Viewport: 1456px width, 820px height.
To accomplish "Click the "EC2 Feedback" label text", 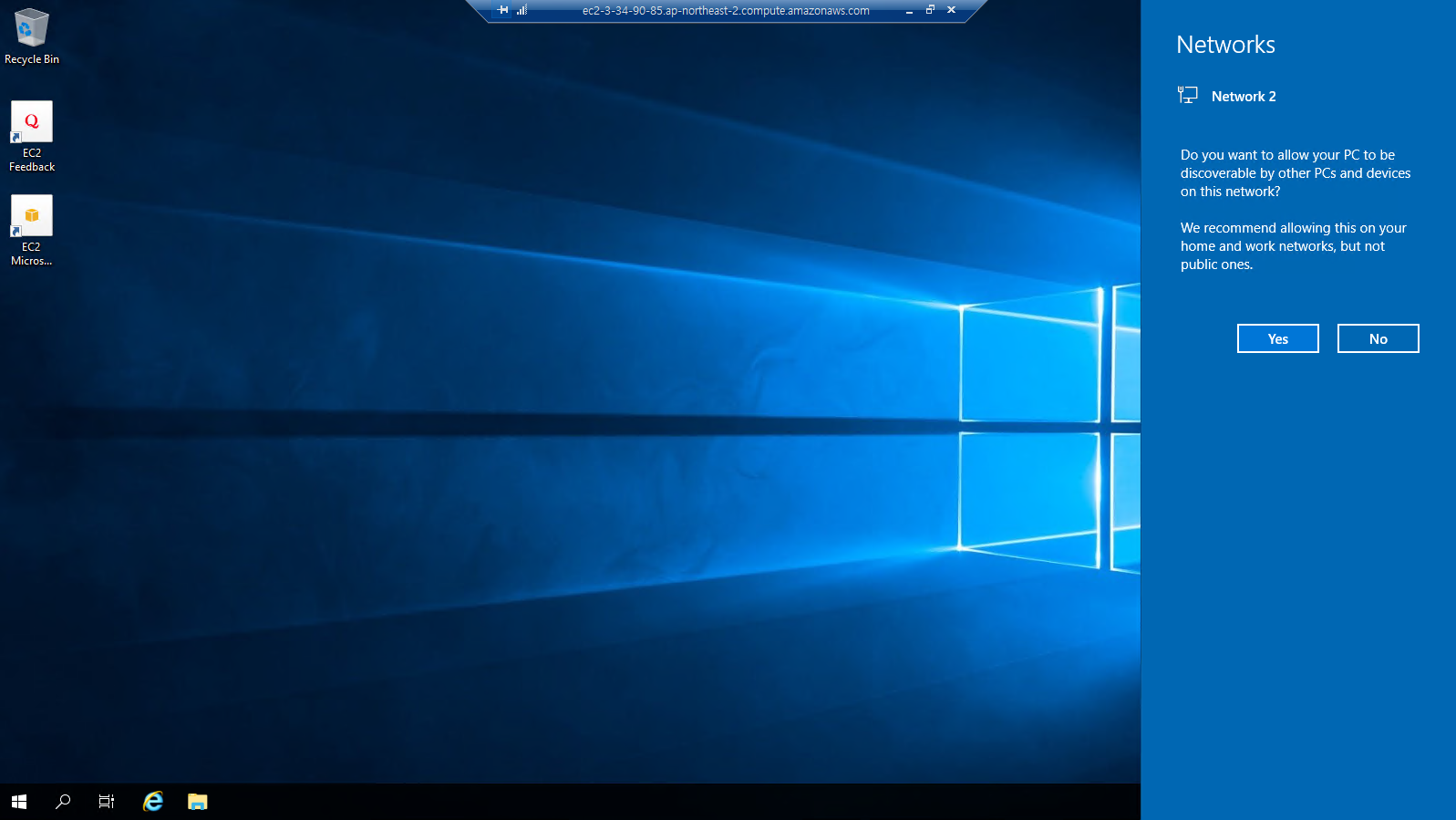I will (32, 160).
